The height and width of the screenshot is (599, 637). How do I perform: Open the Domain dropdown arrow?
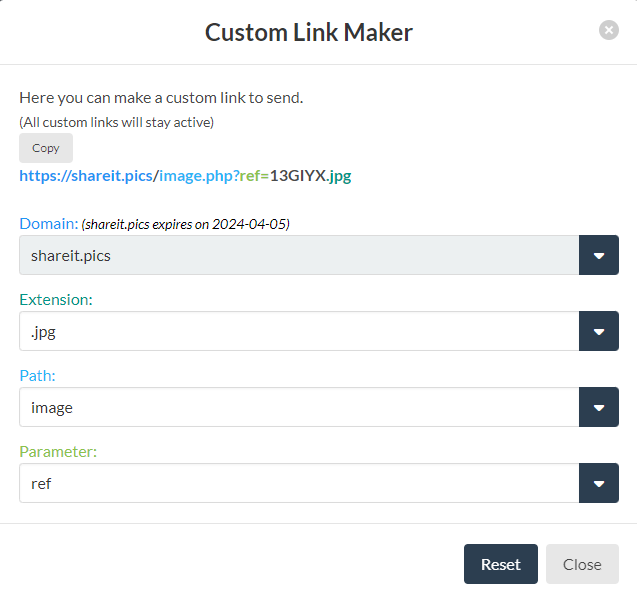point(599,255)
